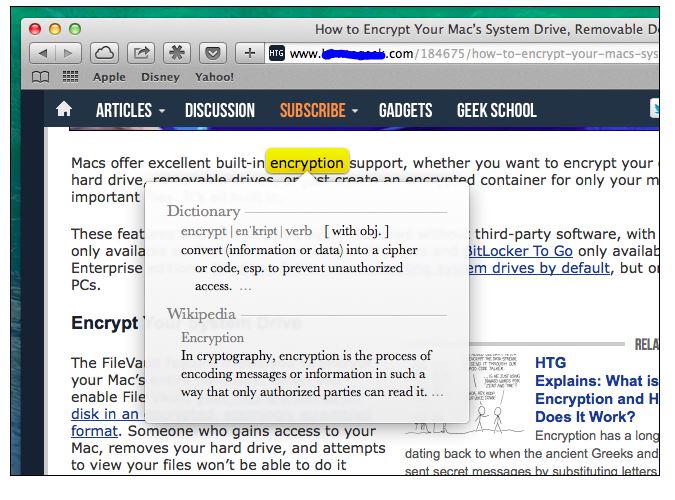Open the BitLocker To Go link
The width and height of the screenshot is (675, 500).
519,251
